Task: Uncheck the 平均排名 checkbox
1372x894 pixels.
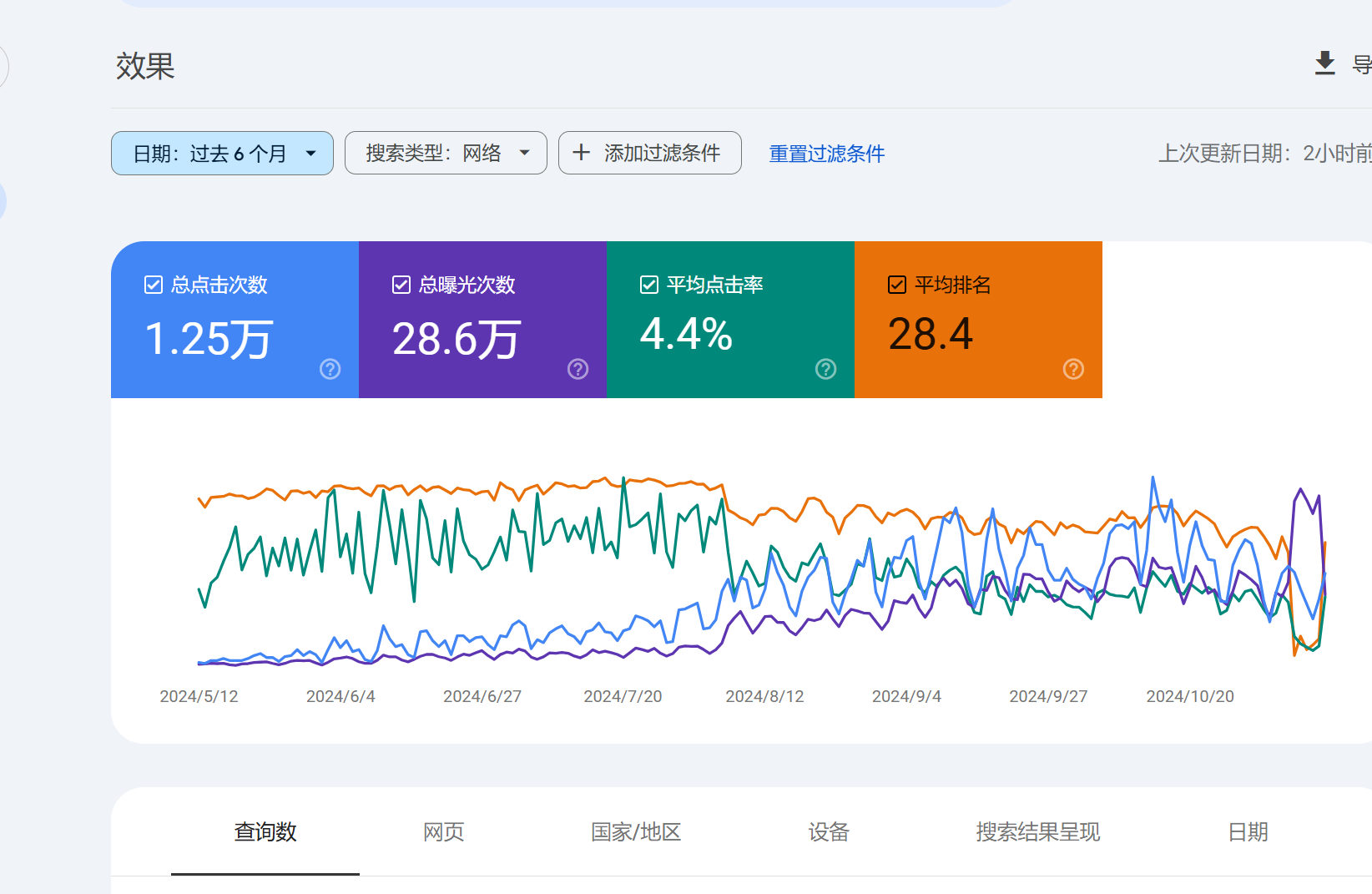Action: tap(897, 285)
